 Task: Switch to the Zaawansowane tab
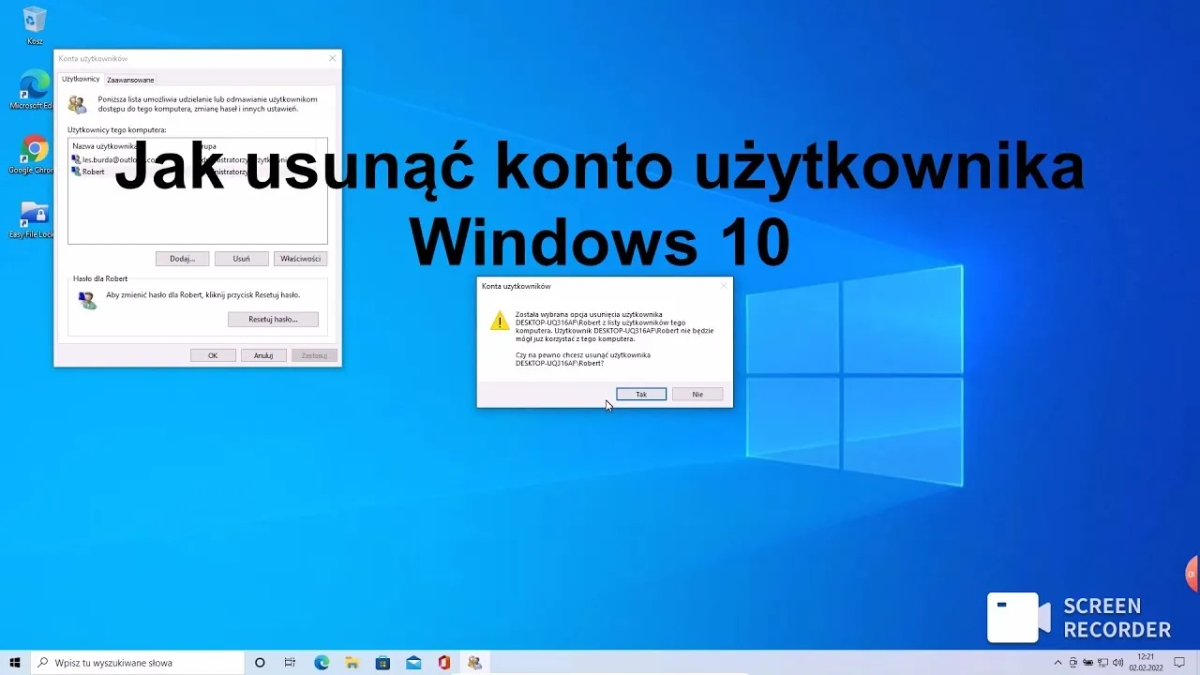click(x=130, y=79)
